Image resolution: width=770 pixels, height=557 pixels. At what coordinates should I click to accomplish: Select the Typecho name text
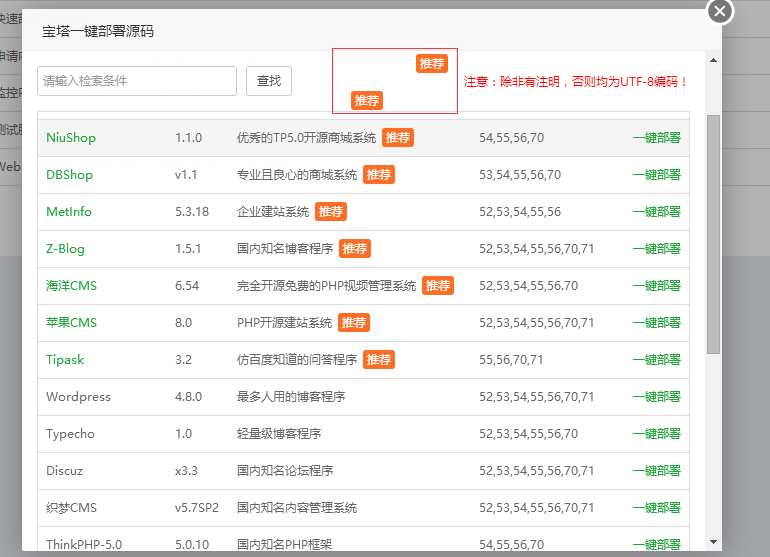pos(70,434)
